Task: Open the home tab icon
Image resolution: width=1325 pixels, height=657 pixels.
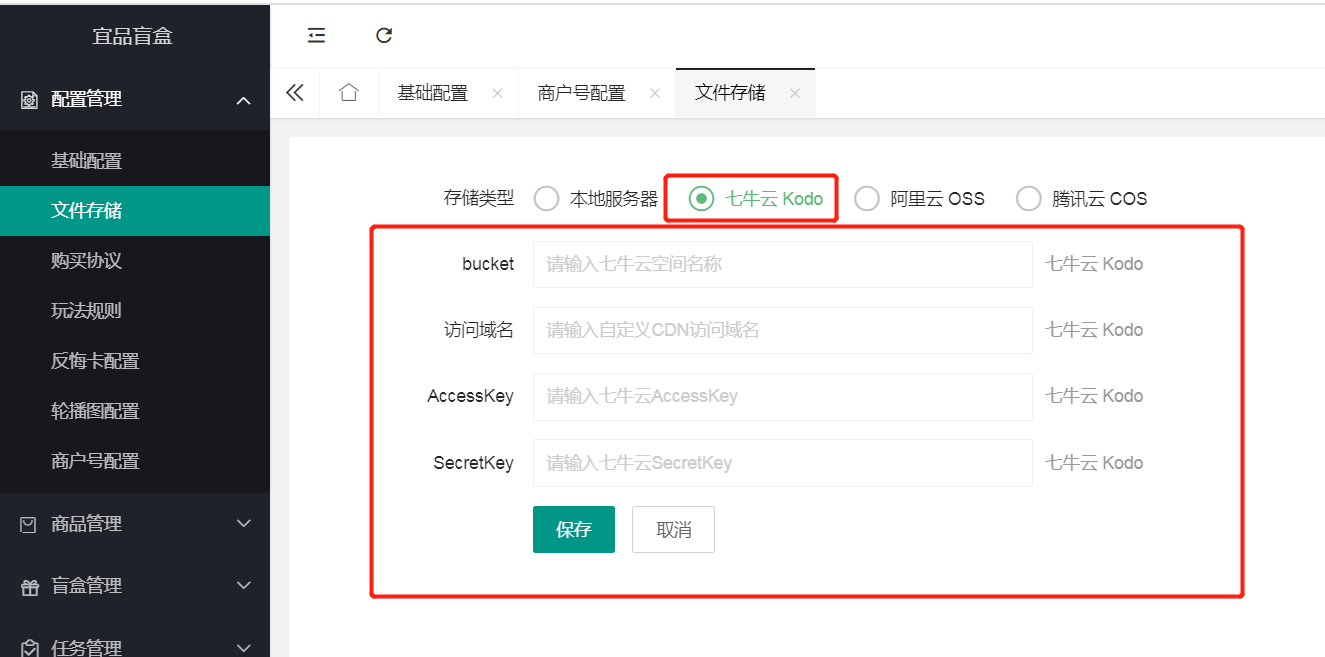Action: coord(348,93)
